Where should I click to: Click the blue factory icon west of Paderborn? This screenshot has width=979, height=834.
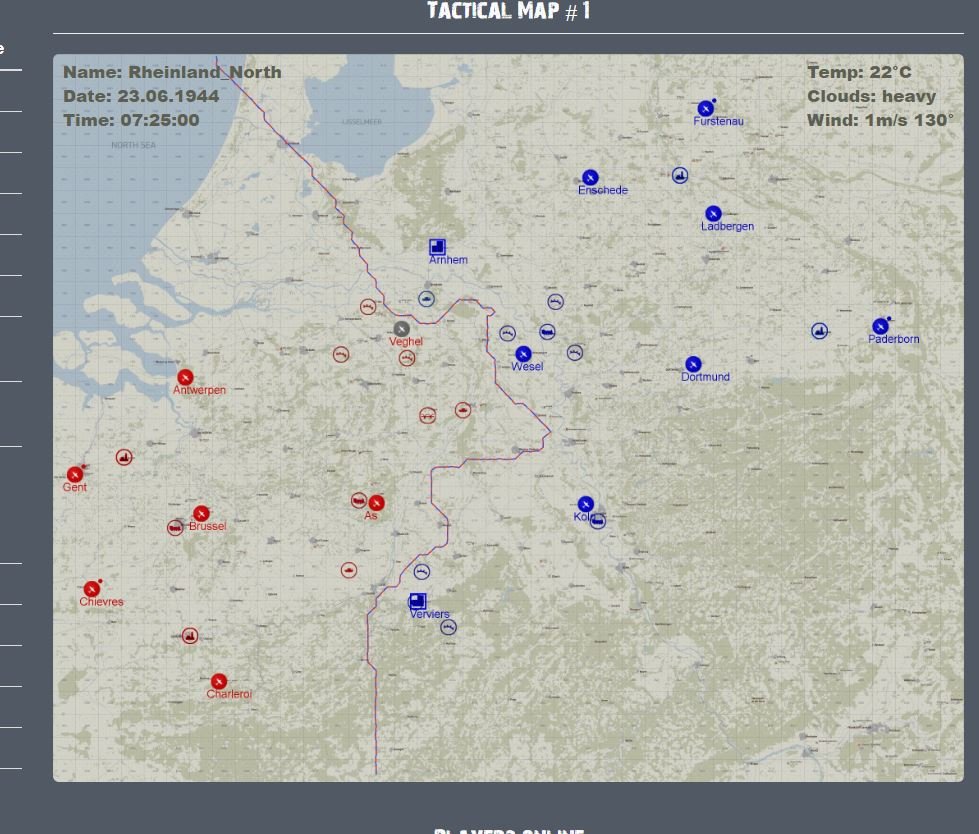[x=820, y=331]
